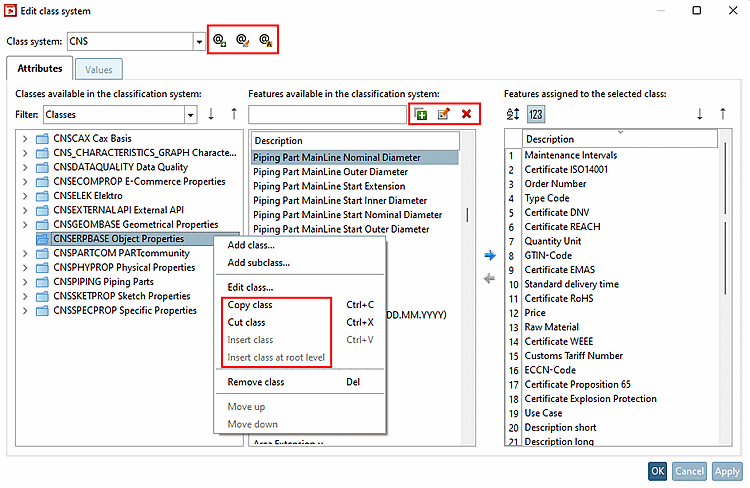Open the Class system dropdown arrow
750x488 pixels.
tap(199, 42)
